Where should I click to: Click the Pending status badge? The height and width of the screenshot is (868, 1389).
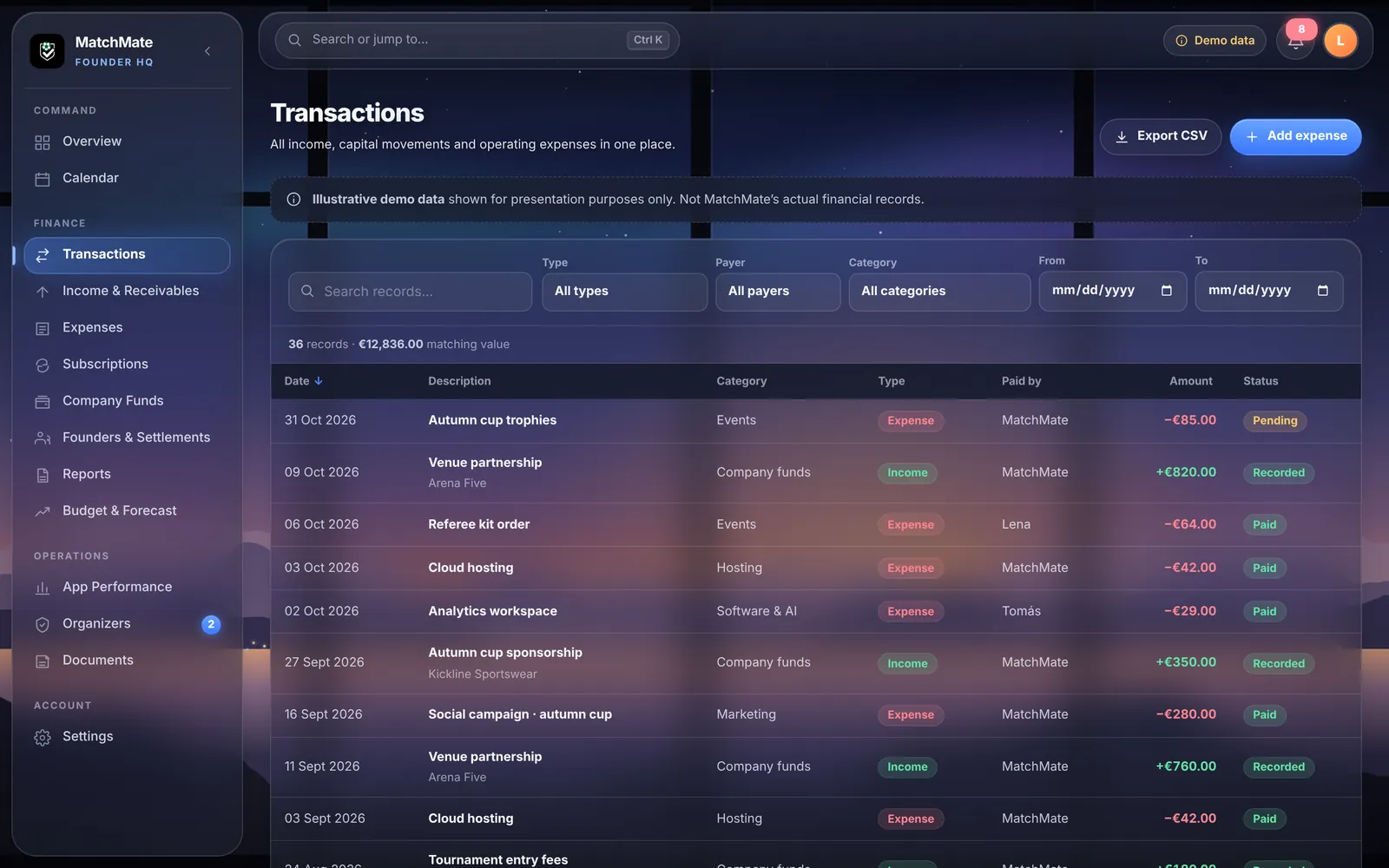1274,421
